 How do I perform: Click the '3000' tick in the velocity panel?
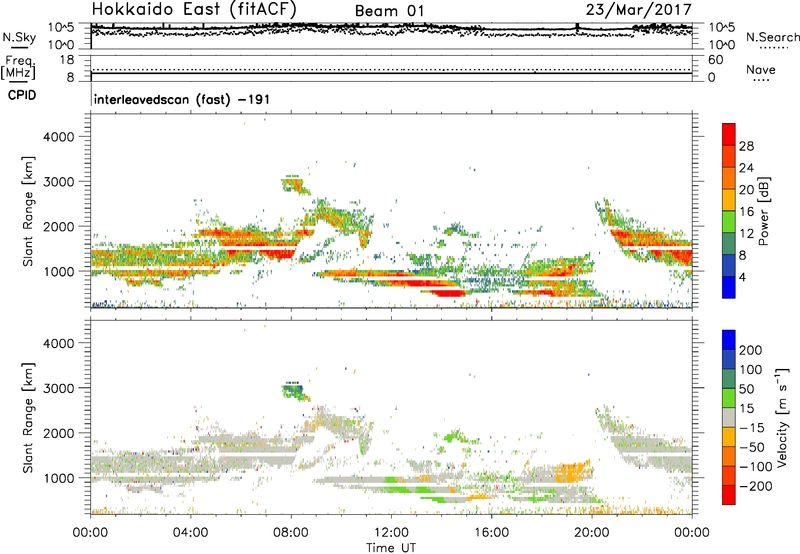tap(59, 388)
